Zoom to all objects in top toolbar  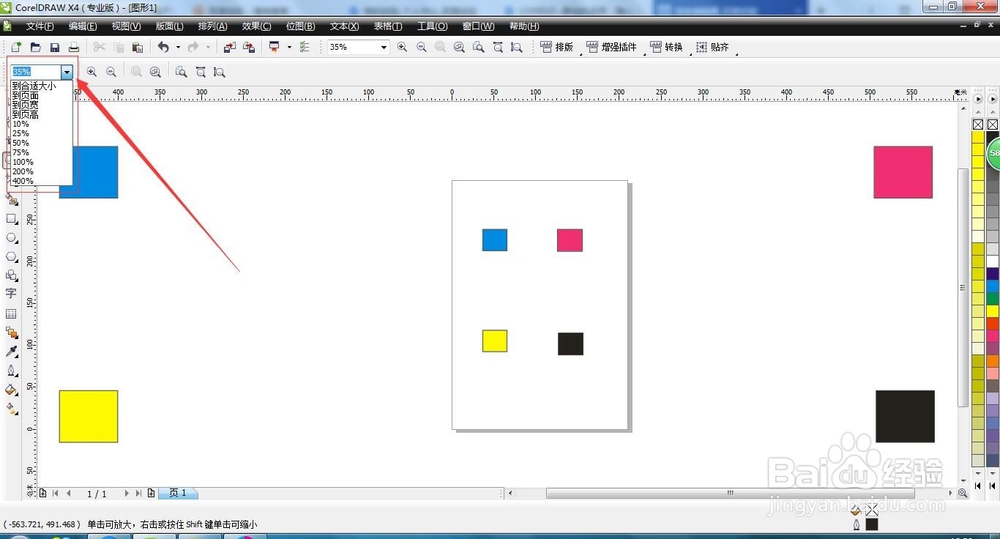pos(459,47)
